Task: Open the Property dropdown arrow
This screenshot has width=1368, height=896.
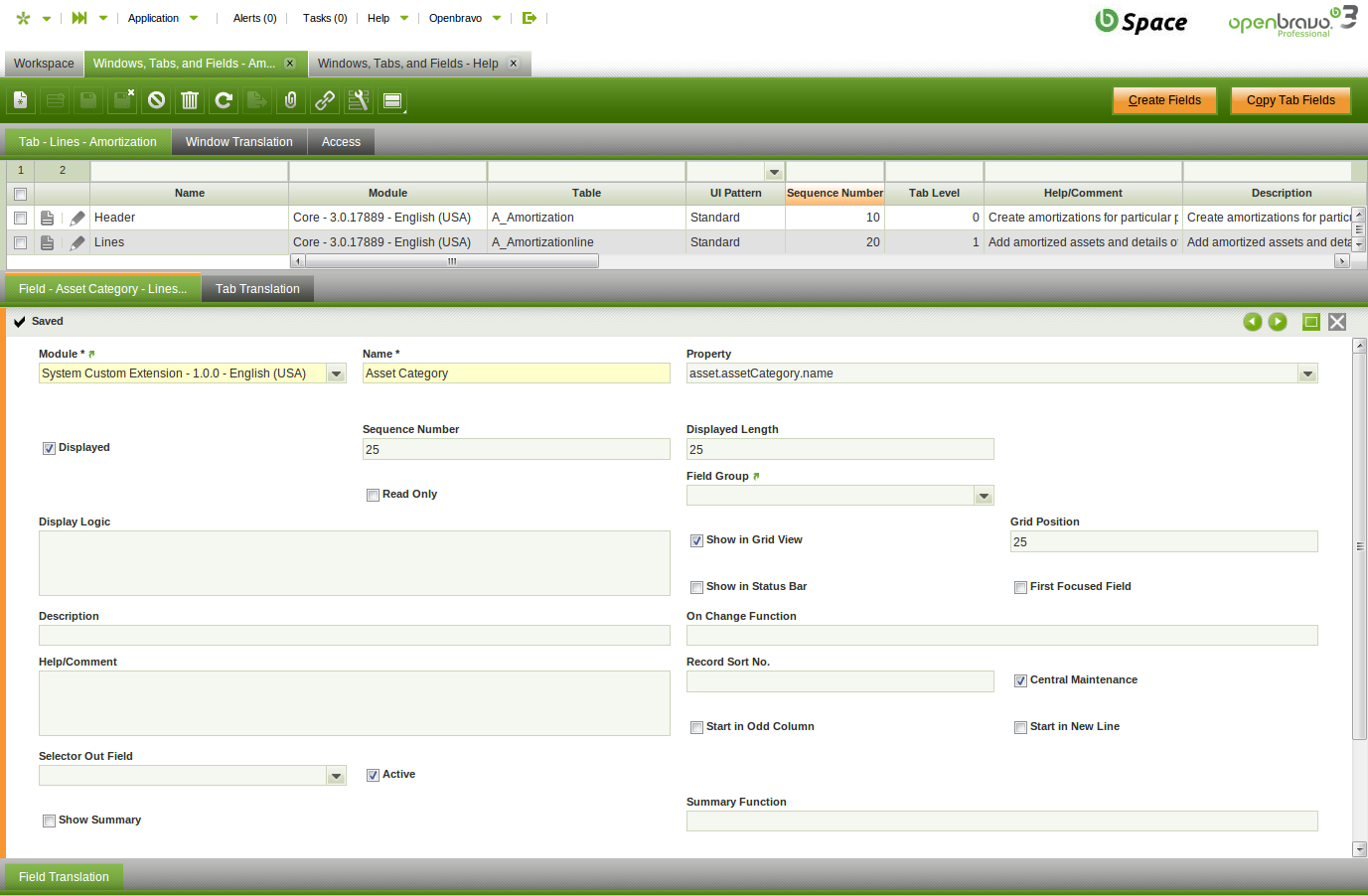Action: (x=1306, y=373)
